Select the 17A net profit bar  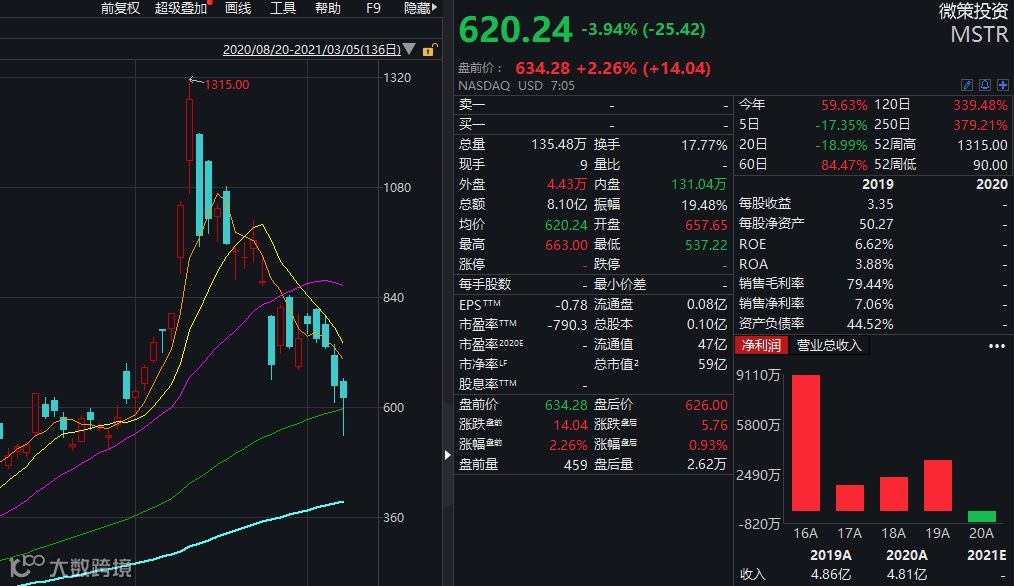(850, 498)
